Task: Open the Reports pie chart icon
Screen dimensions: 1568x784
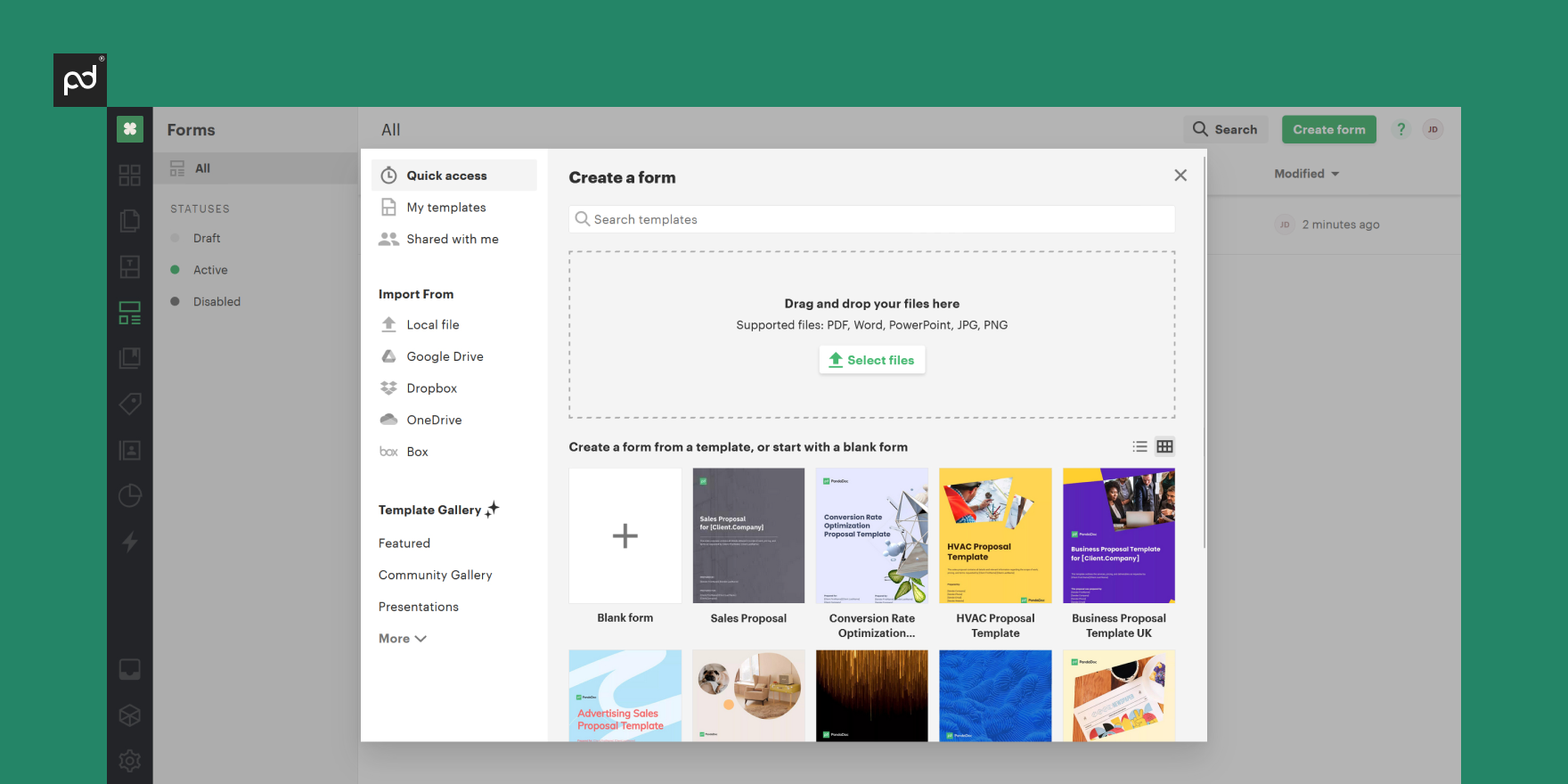Action: click(x=130, y=495)
